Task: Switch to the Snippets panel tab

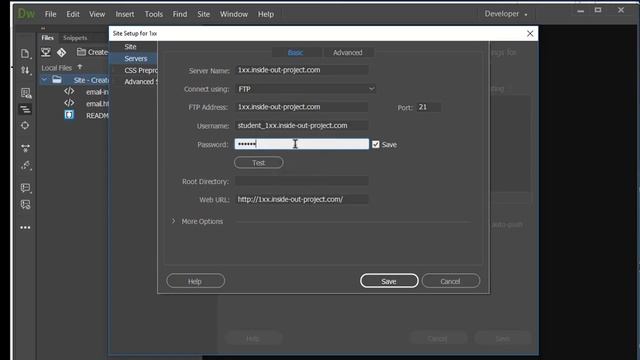Action: click(75, 38)
